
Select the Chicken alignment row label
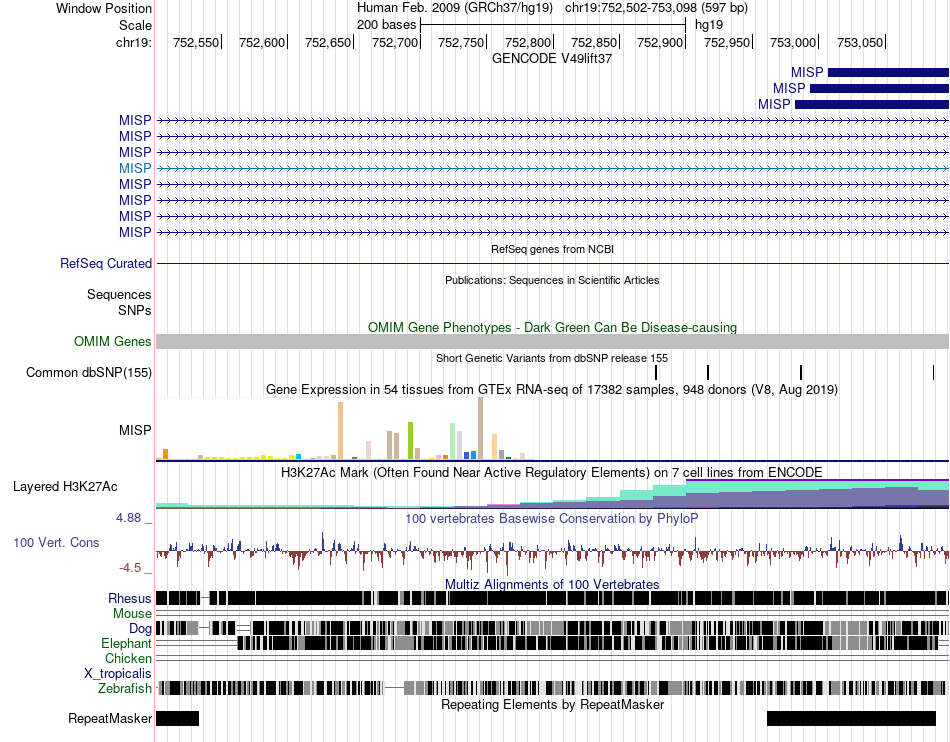(x=128, y=658)
